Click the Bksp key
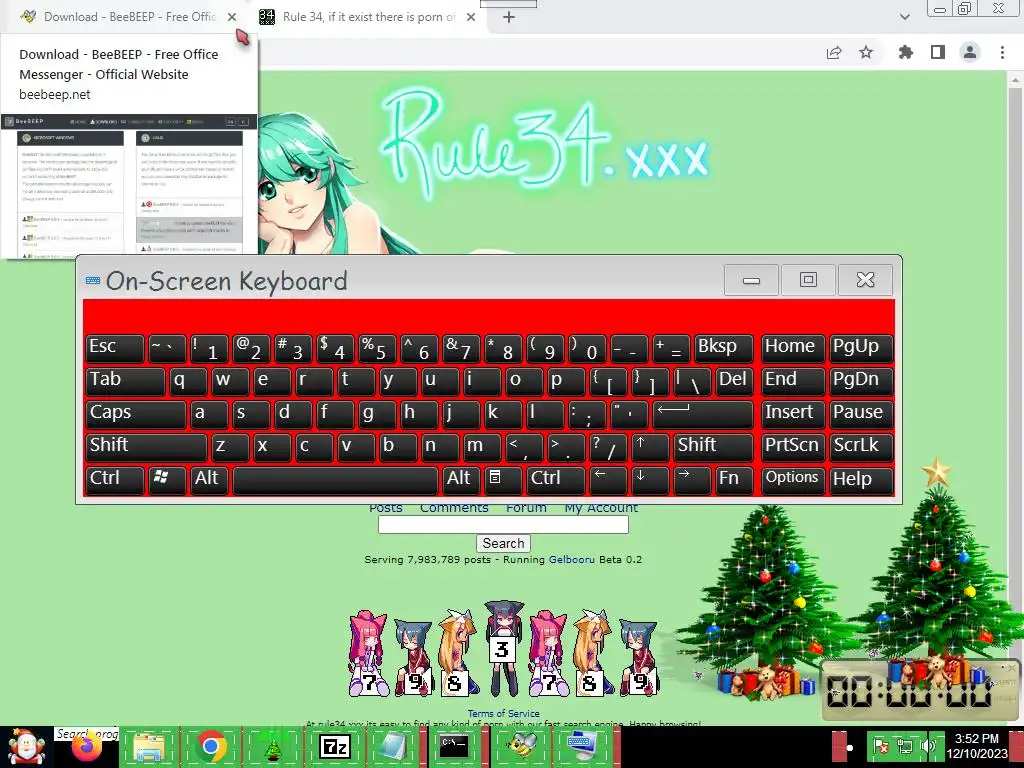The image size is (1024, 768). tap(724, 348)
